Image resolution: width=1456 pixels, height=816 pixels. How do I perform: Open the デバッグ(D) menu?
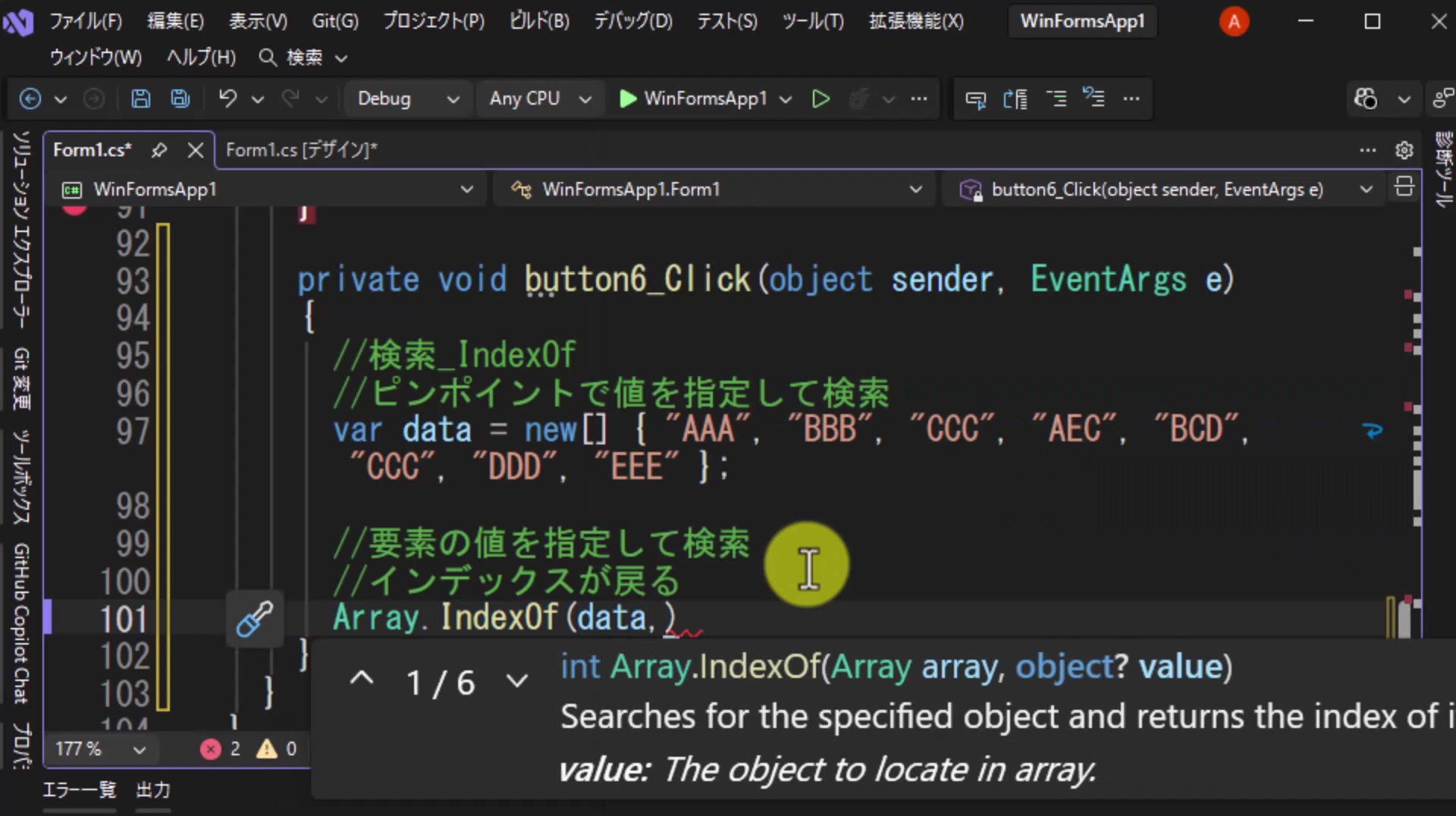coord(633,21)
